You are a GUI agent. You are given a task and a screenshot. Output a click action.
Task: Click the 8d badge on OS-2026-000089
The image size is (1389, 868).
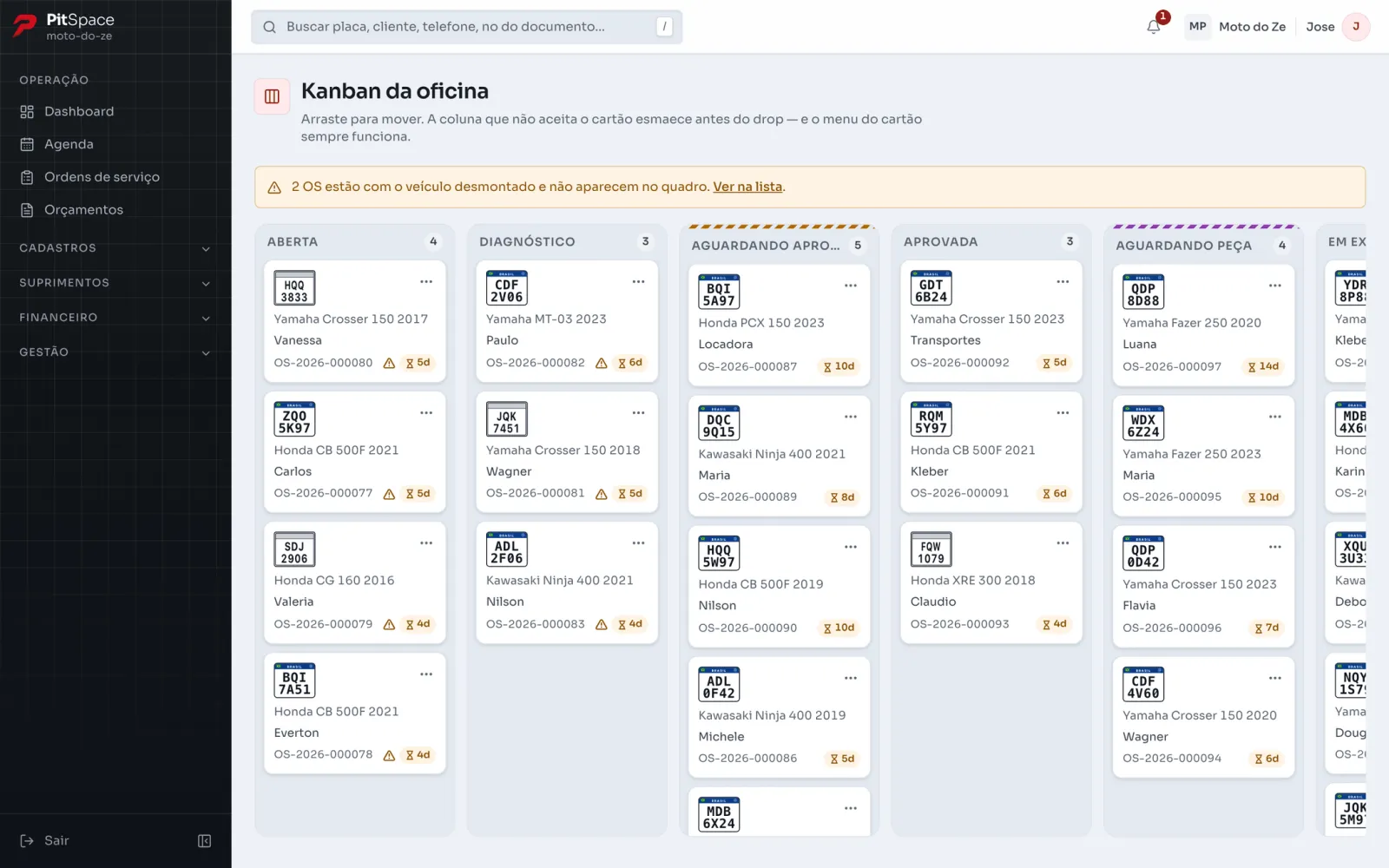pos(842,497)
